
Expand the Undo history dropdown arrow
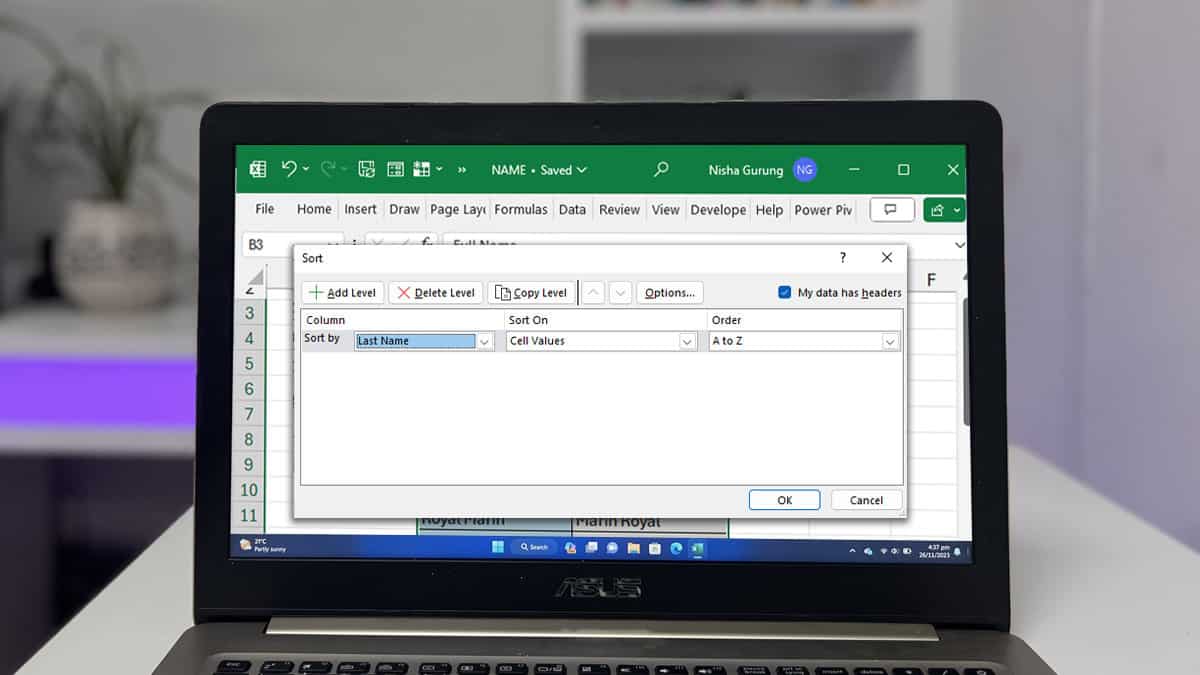(305, 170)
